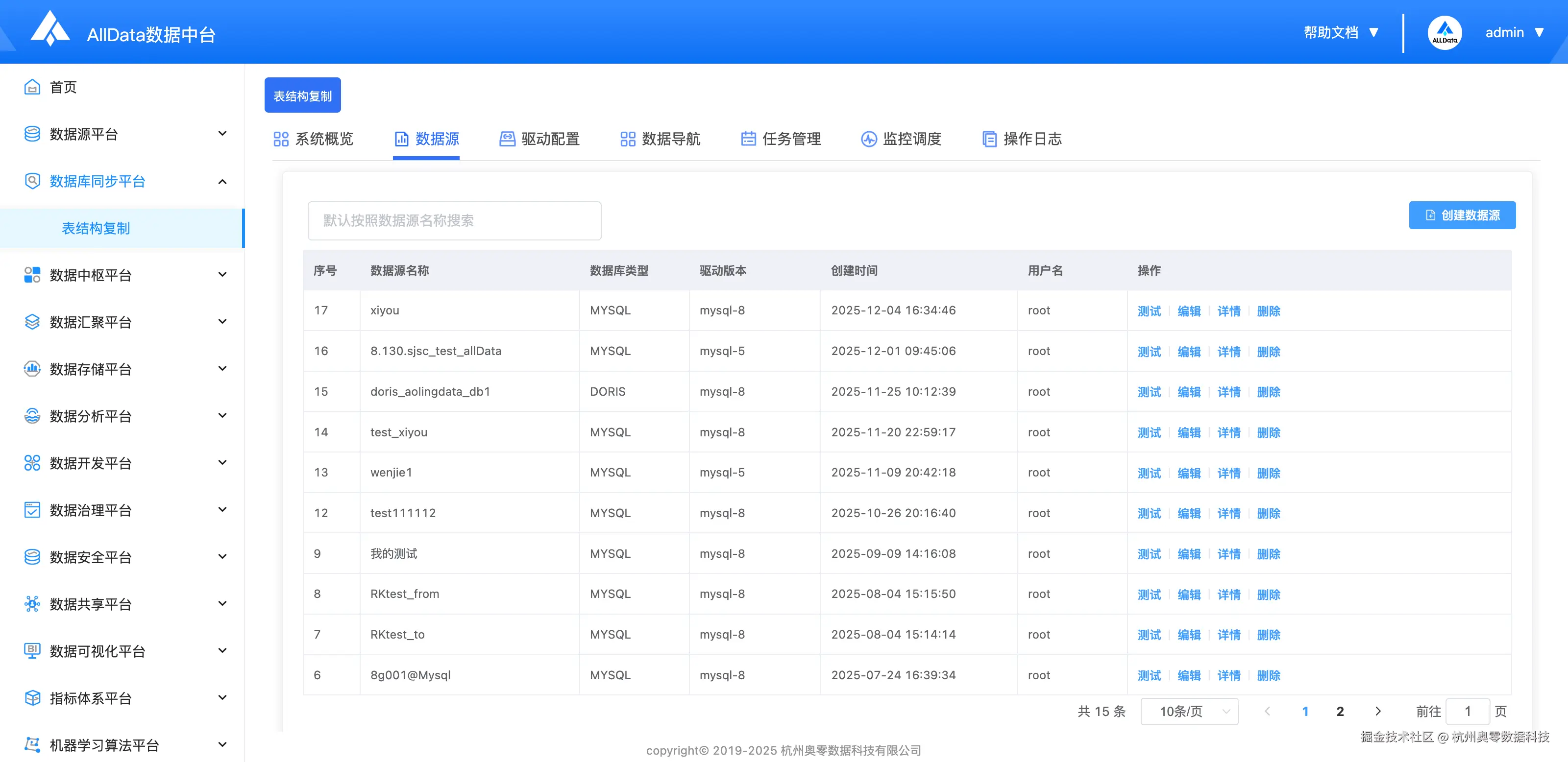1568x762 pixels.
Task: Click the 数据可视化平台 BI icon in the sidebar
Action: pos(32,651)
